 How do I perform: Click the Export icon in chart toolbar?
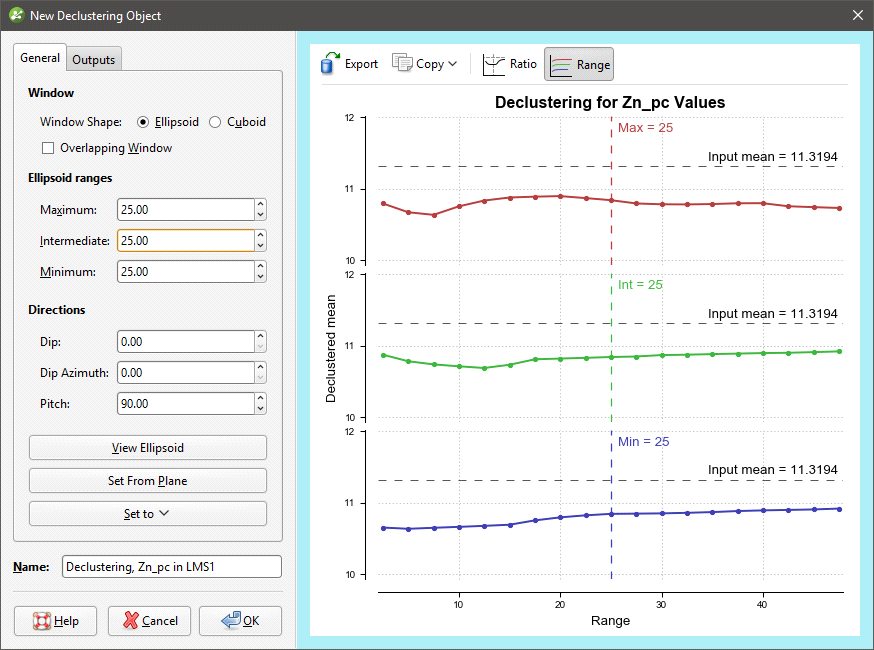(x=331, y=64)
